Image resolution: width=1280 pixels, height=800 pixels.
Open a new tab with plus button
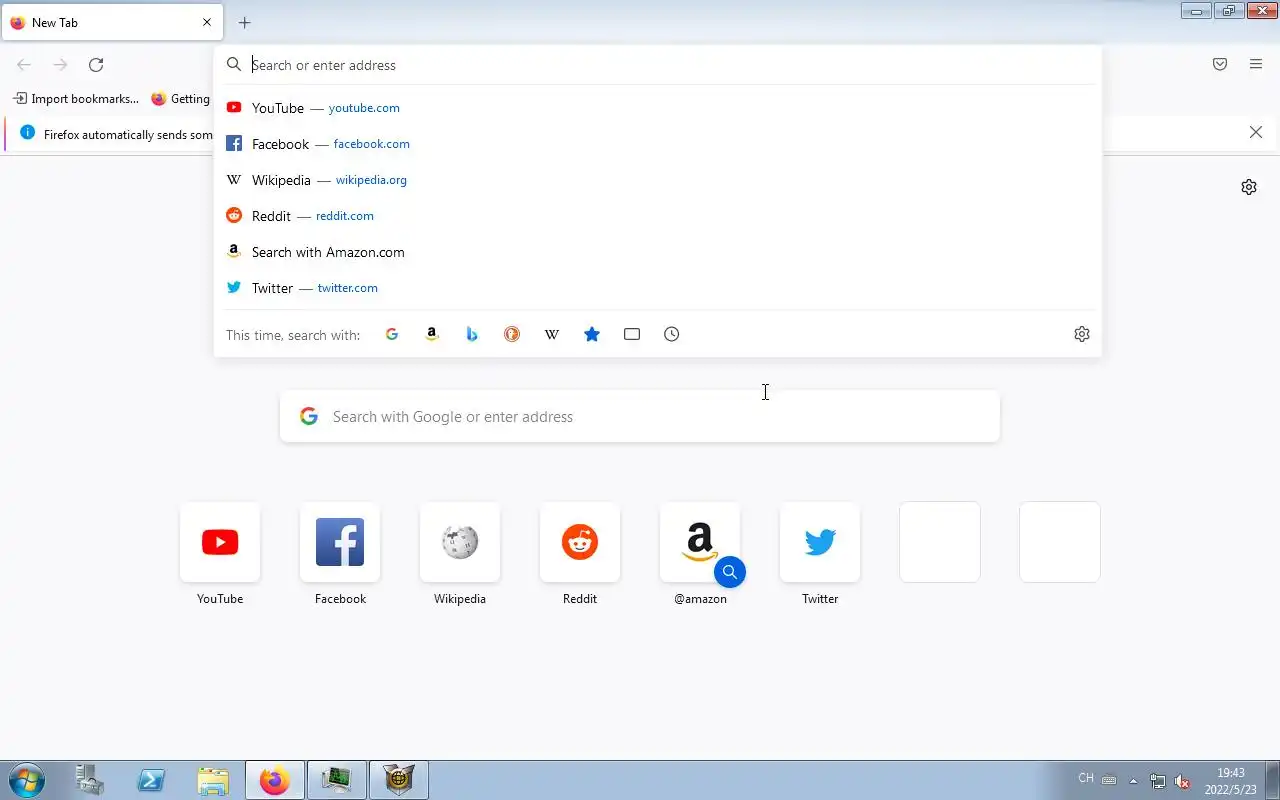tap(244, 22)
